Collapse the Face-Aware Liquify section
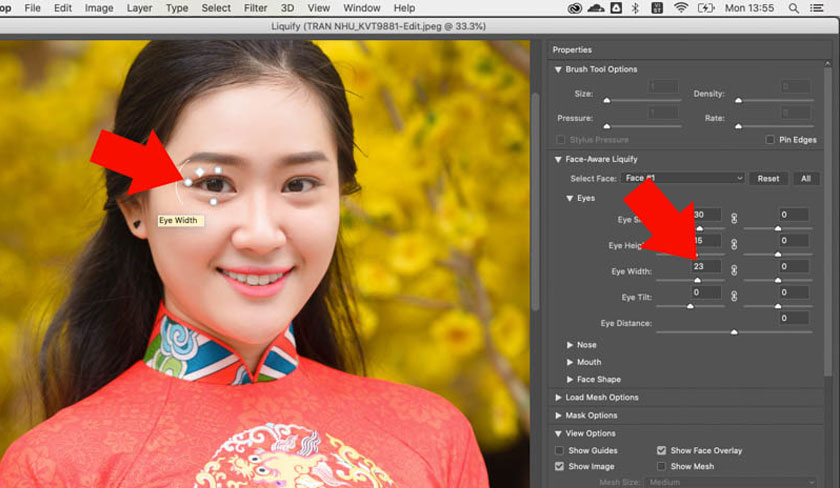Viewport: 840px width, 488px height. click(558, 159)
